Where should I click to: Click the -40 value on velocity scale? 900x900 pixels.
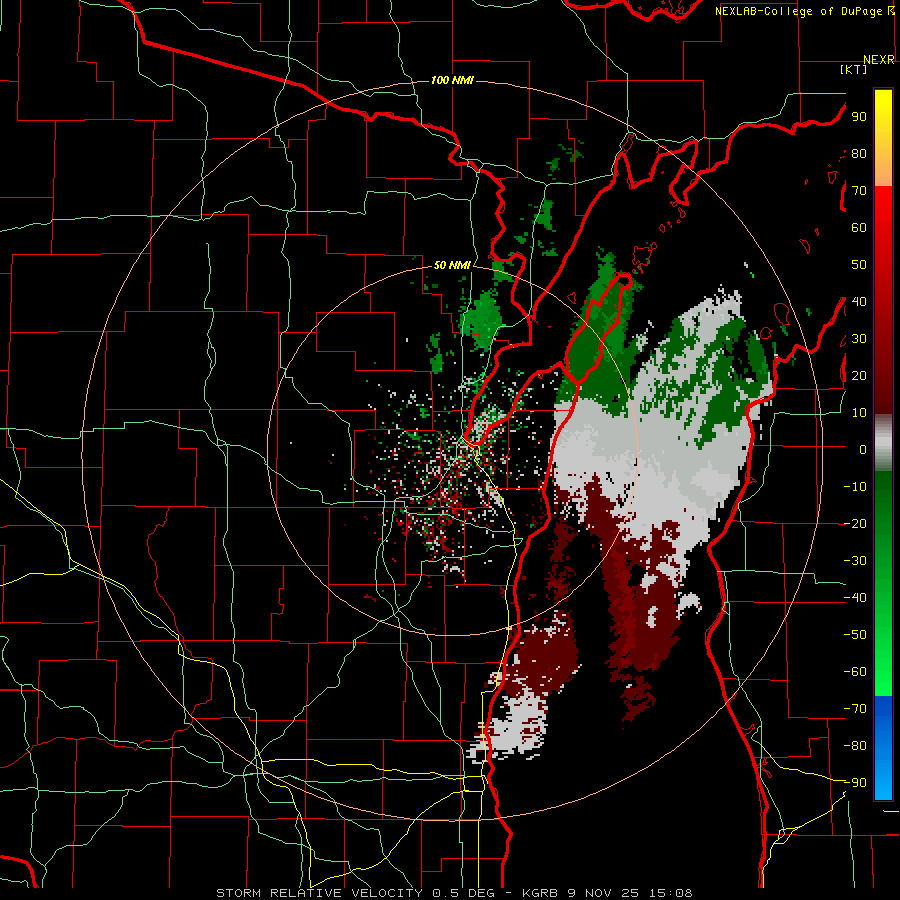click(855, 598)
